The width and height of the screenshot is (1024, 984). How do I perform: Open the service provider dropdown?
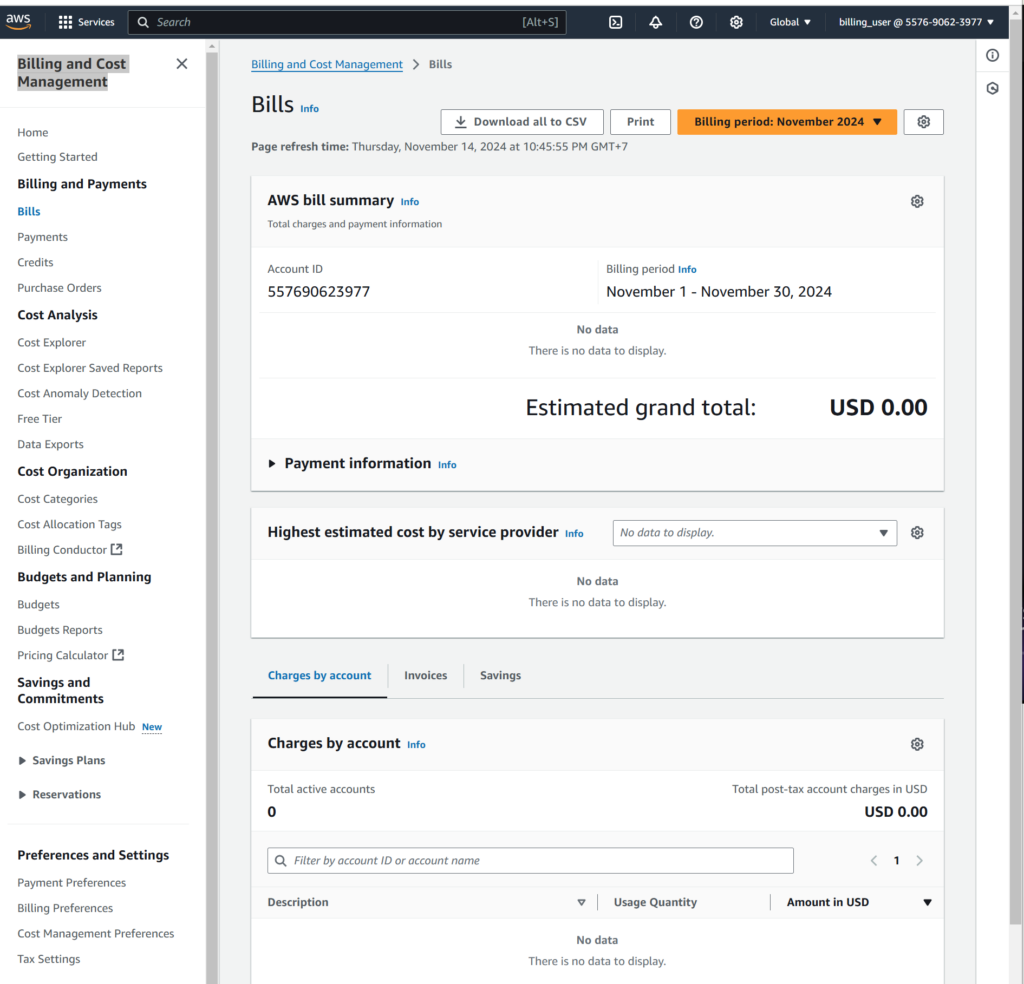pos(754,533)
